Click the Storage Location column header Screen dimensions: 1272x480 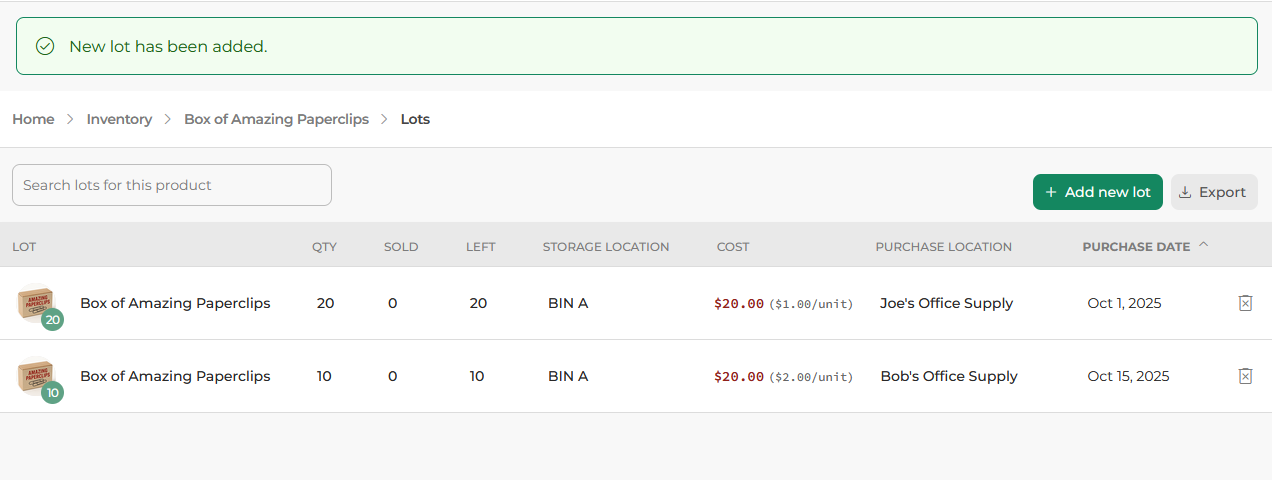(605, 247)
